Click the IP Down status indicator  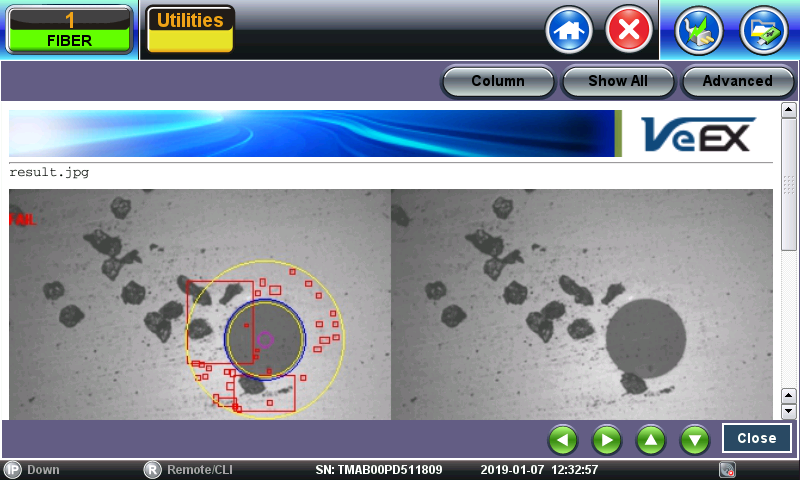coord(32,469)
